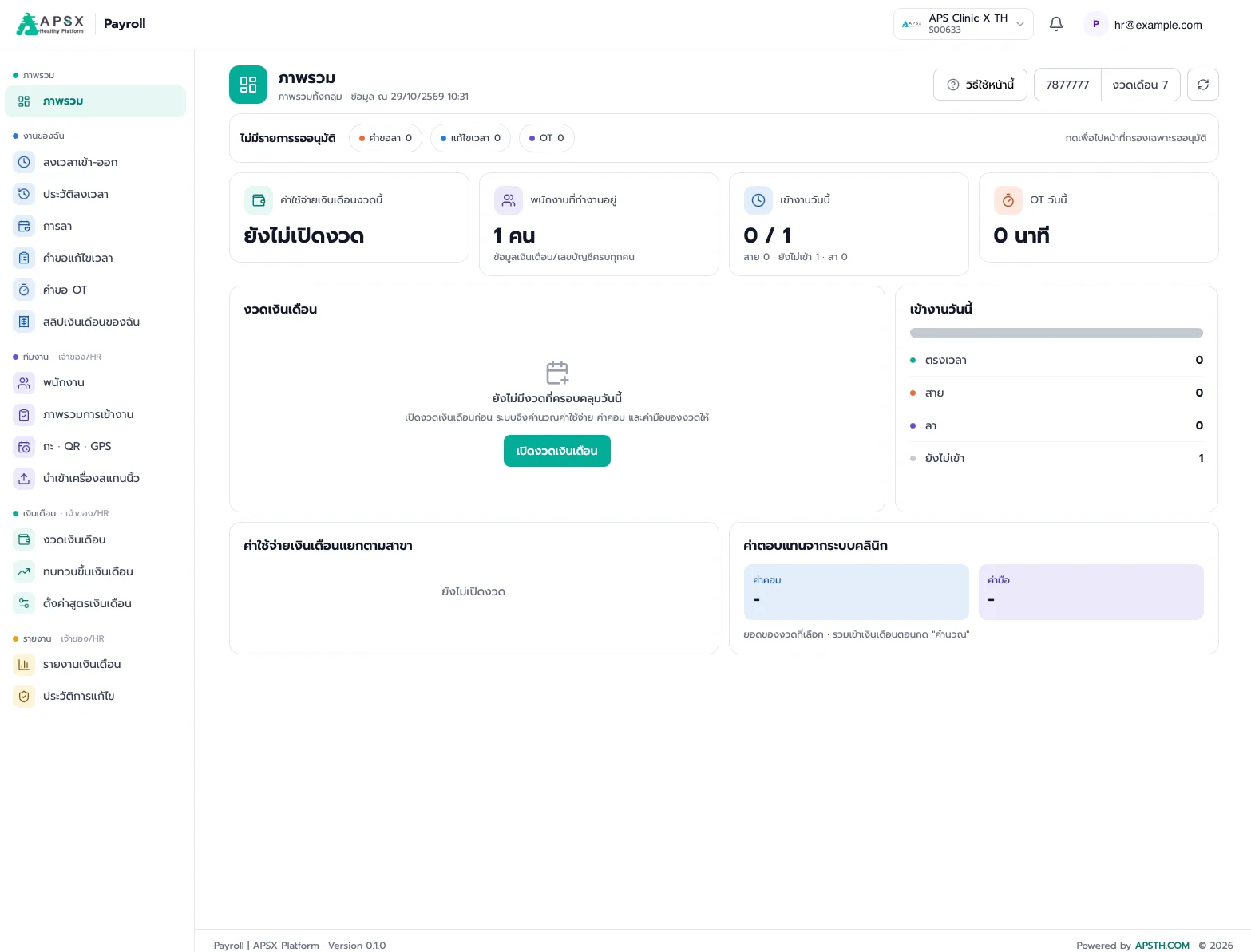Click the นำเข้าเครื่องสแกนนิ้ว upload icon

pos(24,478)
